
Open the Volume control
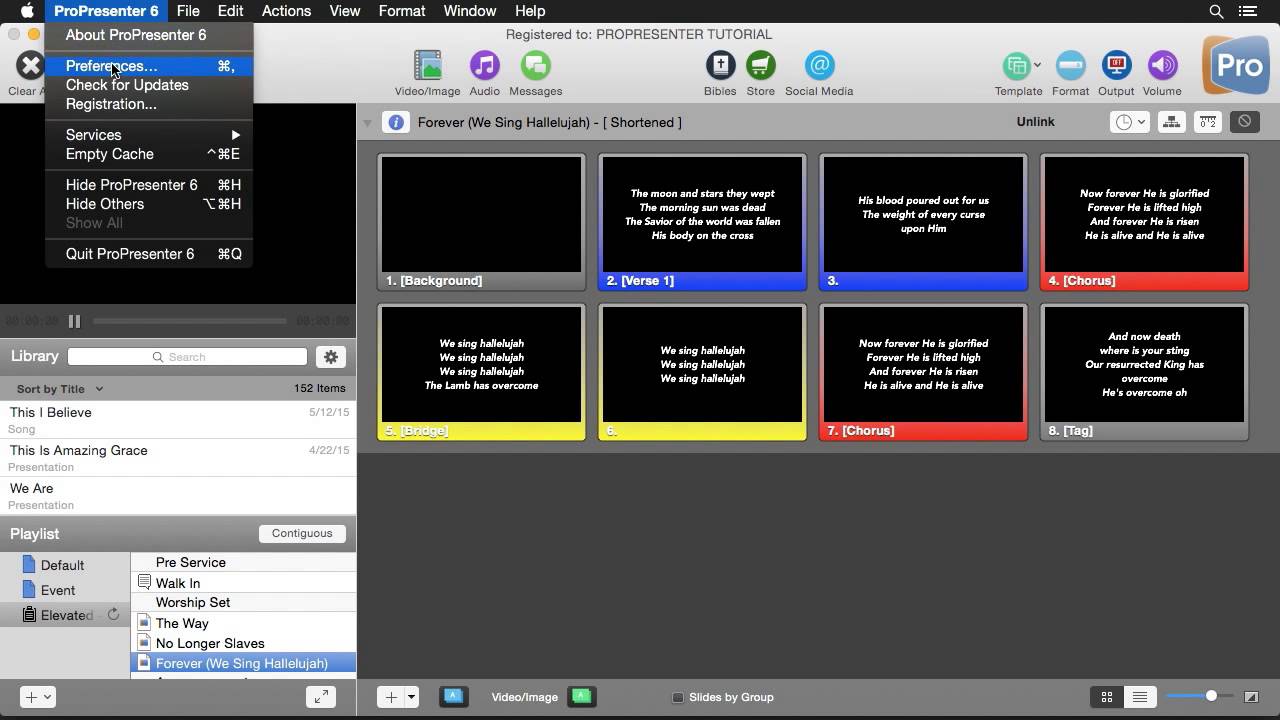click(1162, 66)
